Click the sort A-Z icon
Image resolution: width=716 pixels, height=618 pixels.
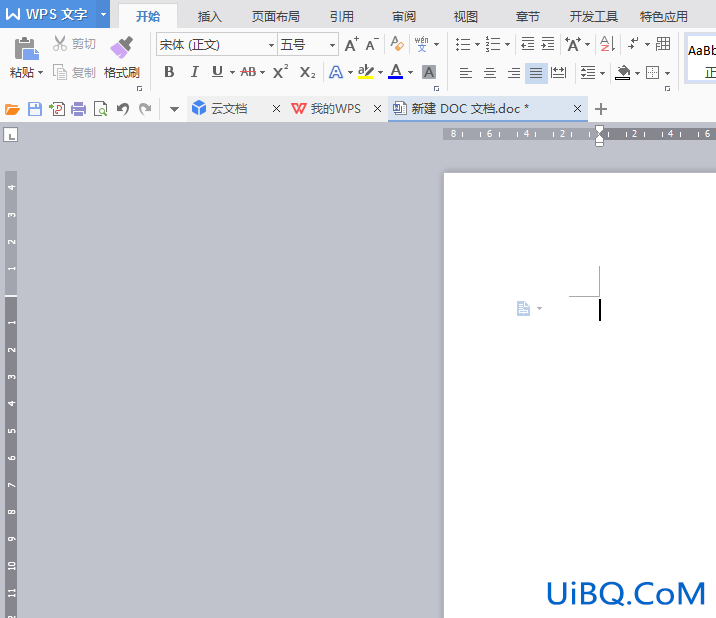tap(607, 44)
